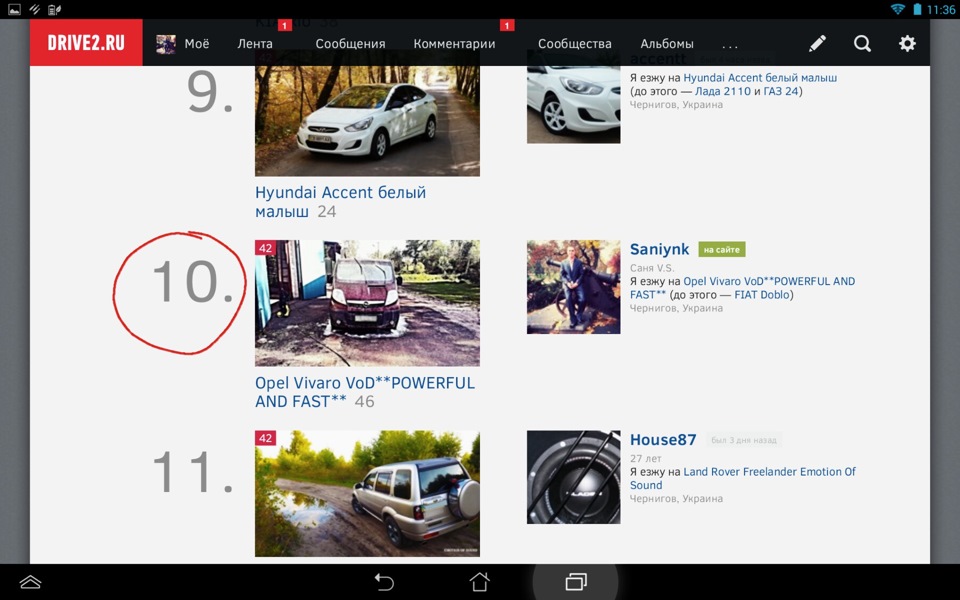This screenshot has width=960, height=600.
Task: Tap user avatar next to Моё
Action: coord(166,44)
